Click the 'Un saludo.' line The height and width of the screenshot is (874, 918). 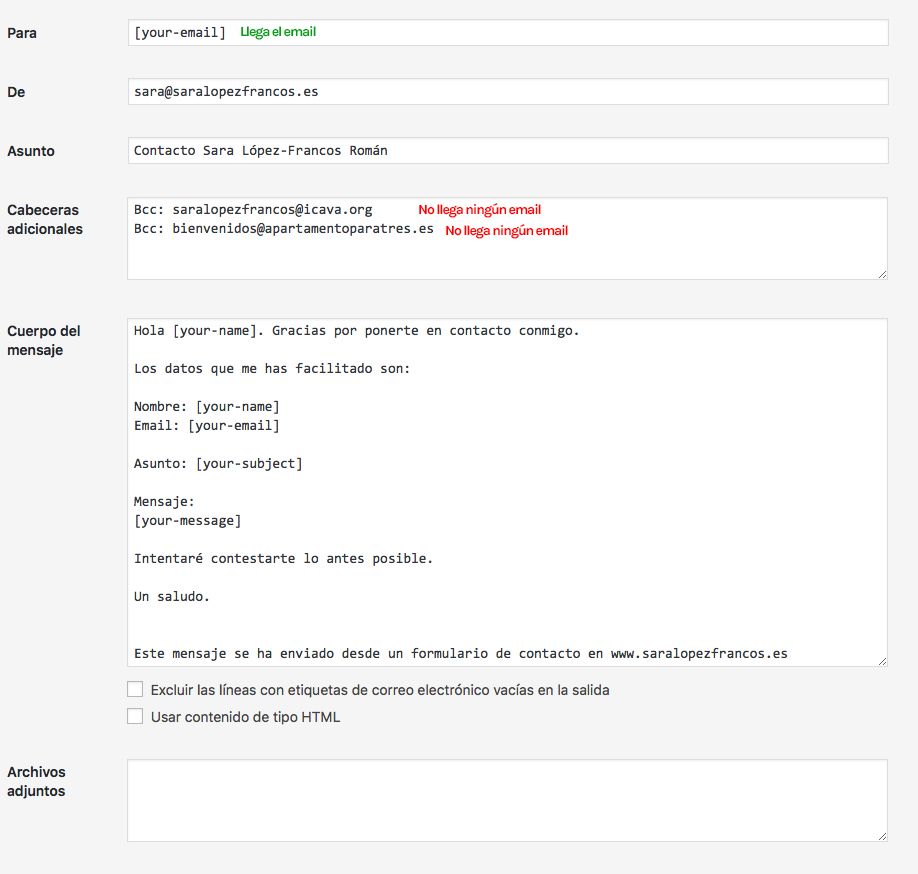click(172, 597)
